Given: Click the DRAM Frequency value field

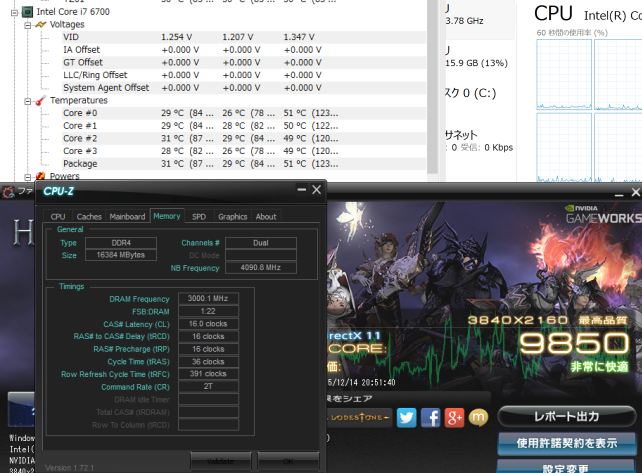Looking at the screenshot, I should coord(208,299).
